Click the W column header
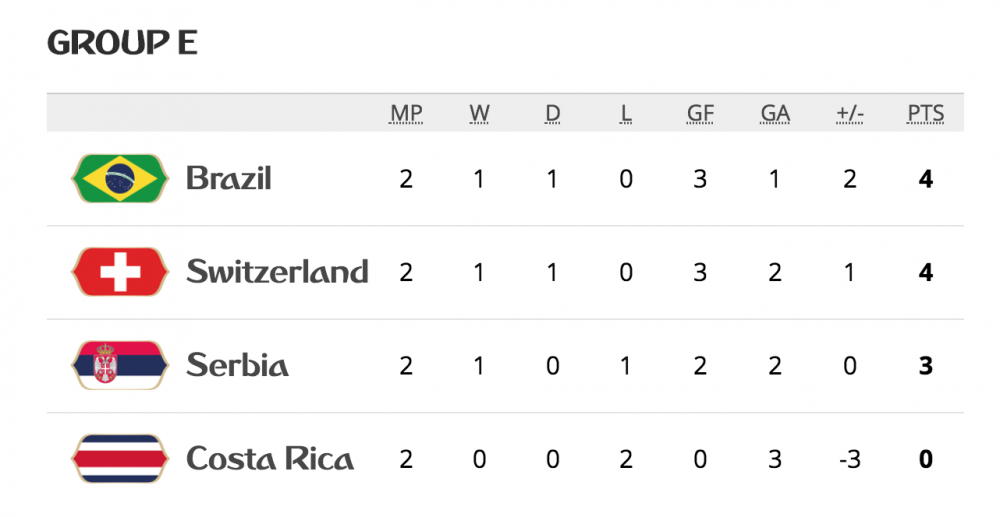The image size is (1000, 517). point(480,114)
